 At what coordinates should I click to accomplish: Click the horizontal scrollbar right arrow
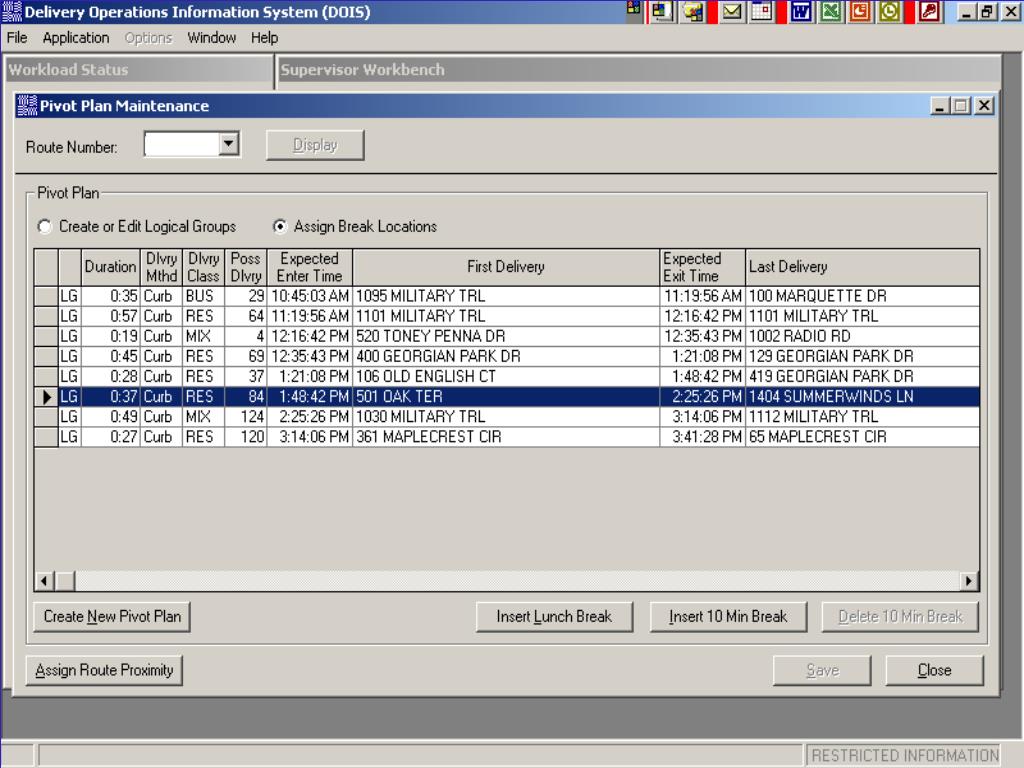click(968, 581)
